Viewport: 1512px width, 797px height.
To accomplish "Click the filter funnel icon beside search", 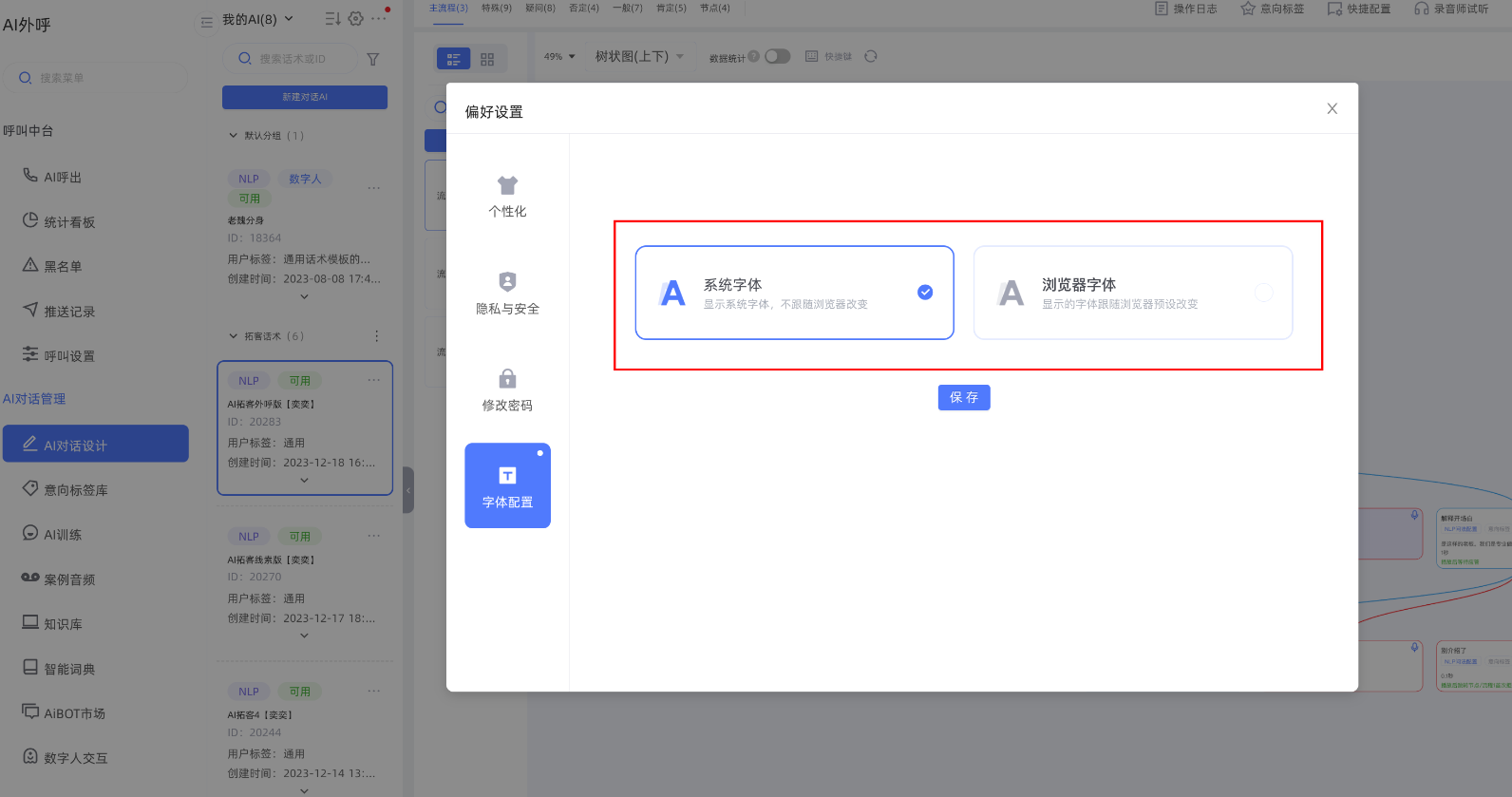I will click(373, 59).
